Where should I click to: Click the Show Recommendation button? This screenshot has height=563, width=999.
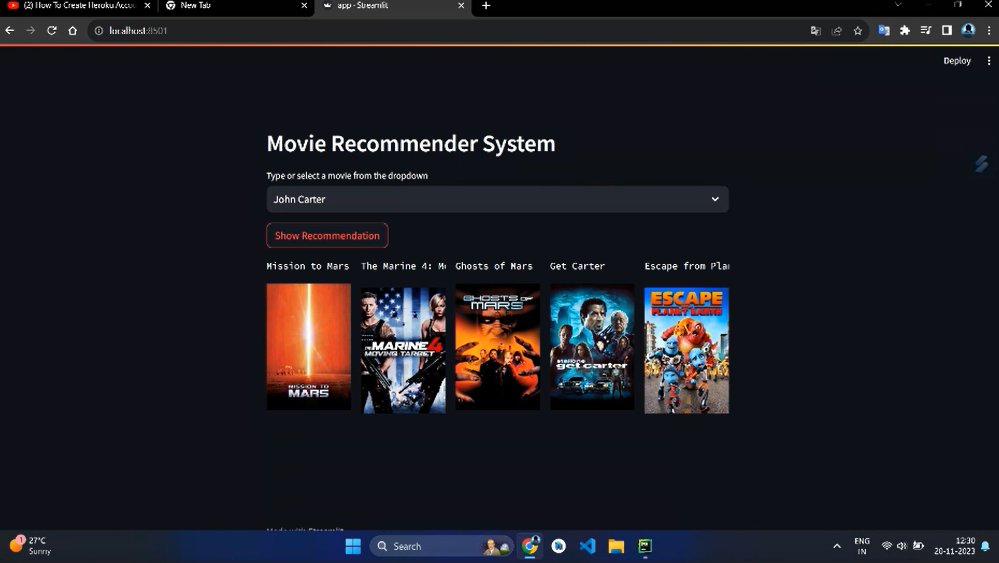point(327,236)
